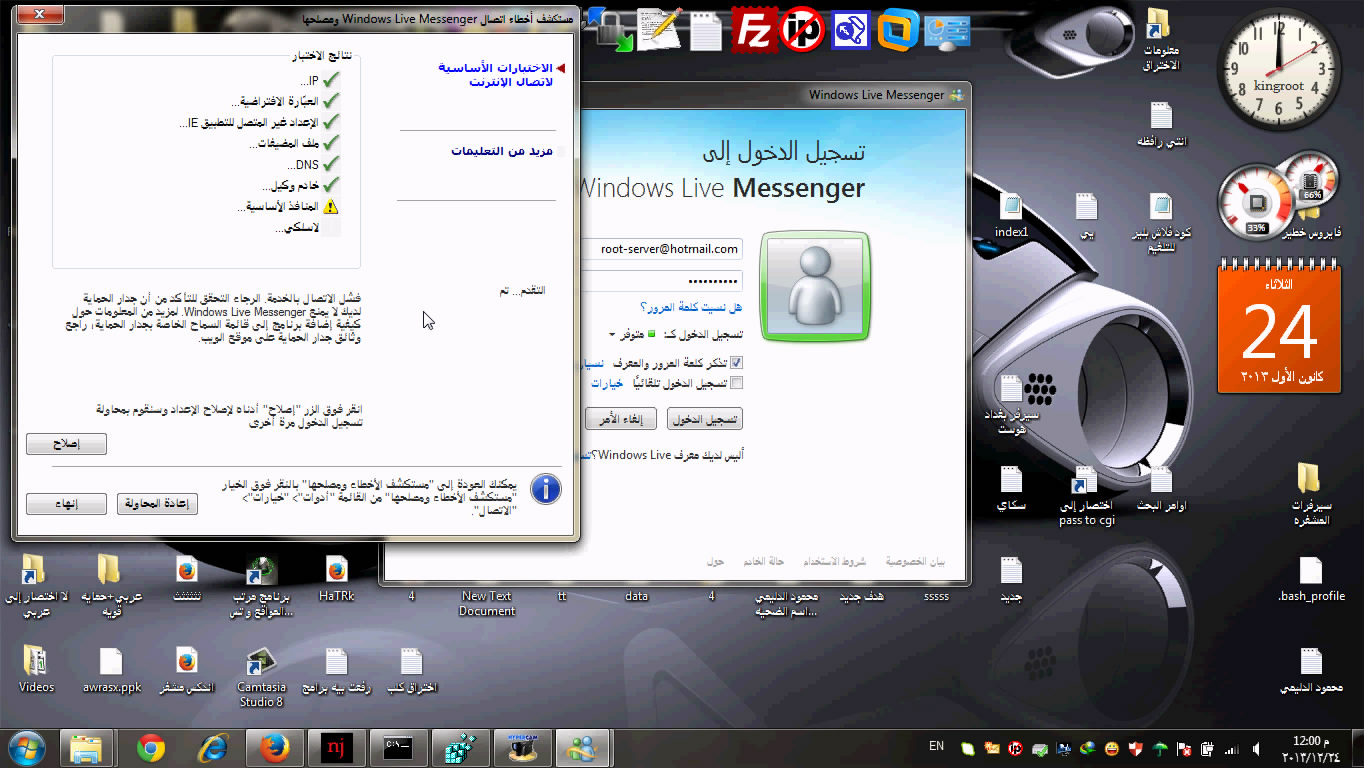The width and height of the screenshot is (1364, 768).
Task: Click About (حول) link at Messenger bottom
Action: click(x=715, y=562)
